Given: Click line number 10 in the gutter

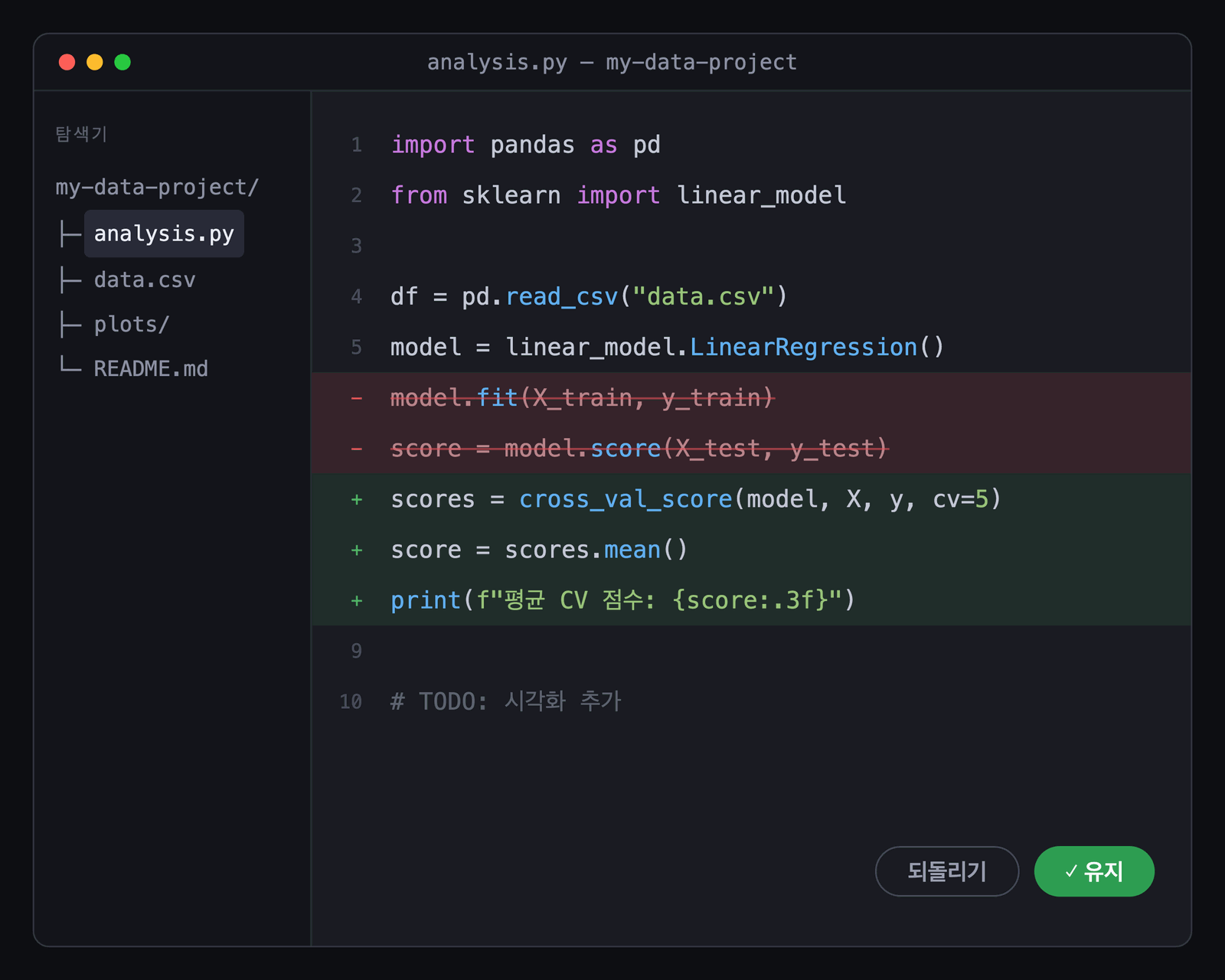Looking at the screenshot, I should tap(351, 701).
